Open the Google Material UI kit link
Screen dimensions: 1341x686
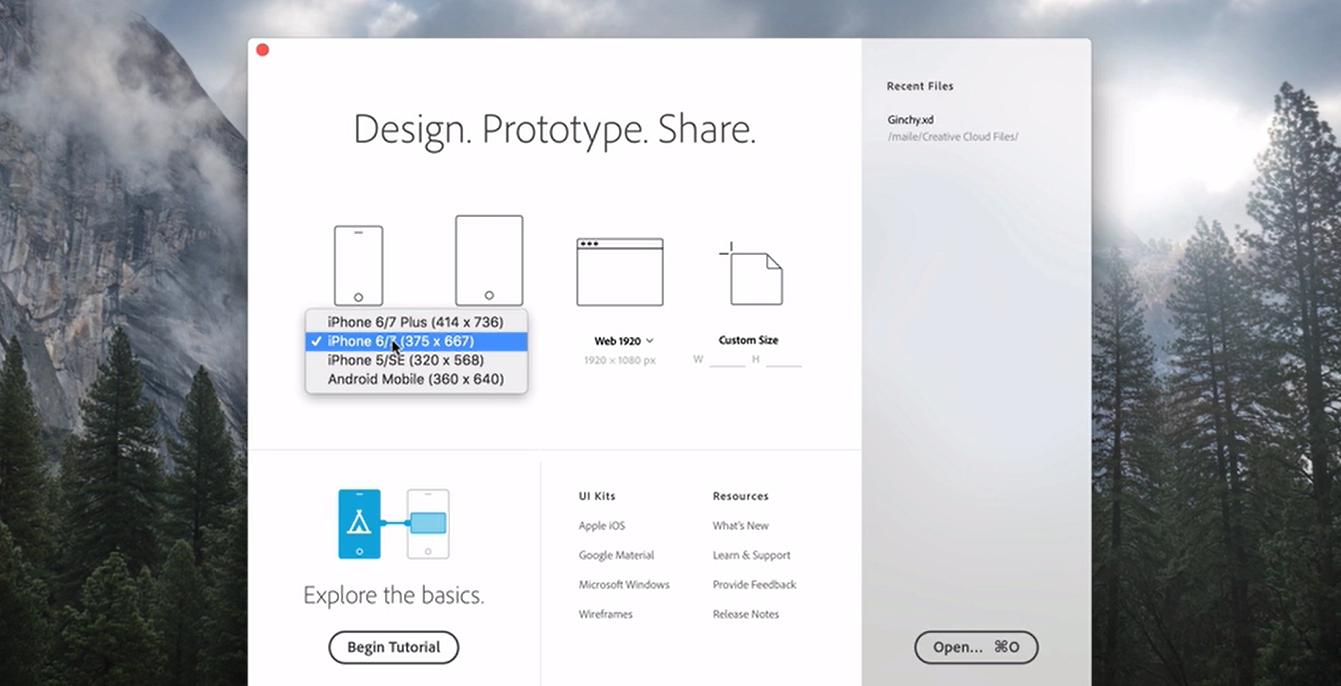click(x=616, y=555)
